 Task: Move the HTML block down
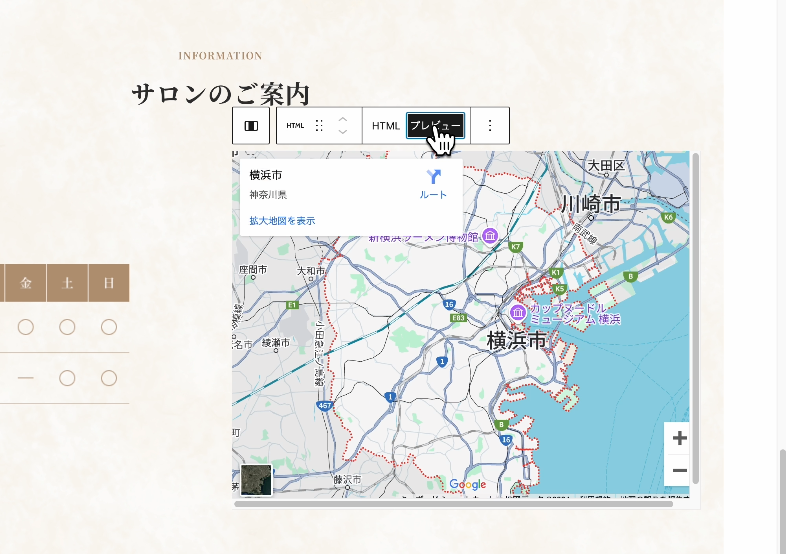[343, 133]
